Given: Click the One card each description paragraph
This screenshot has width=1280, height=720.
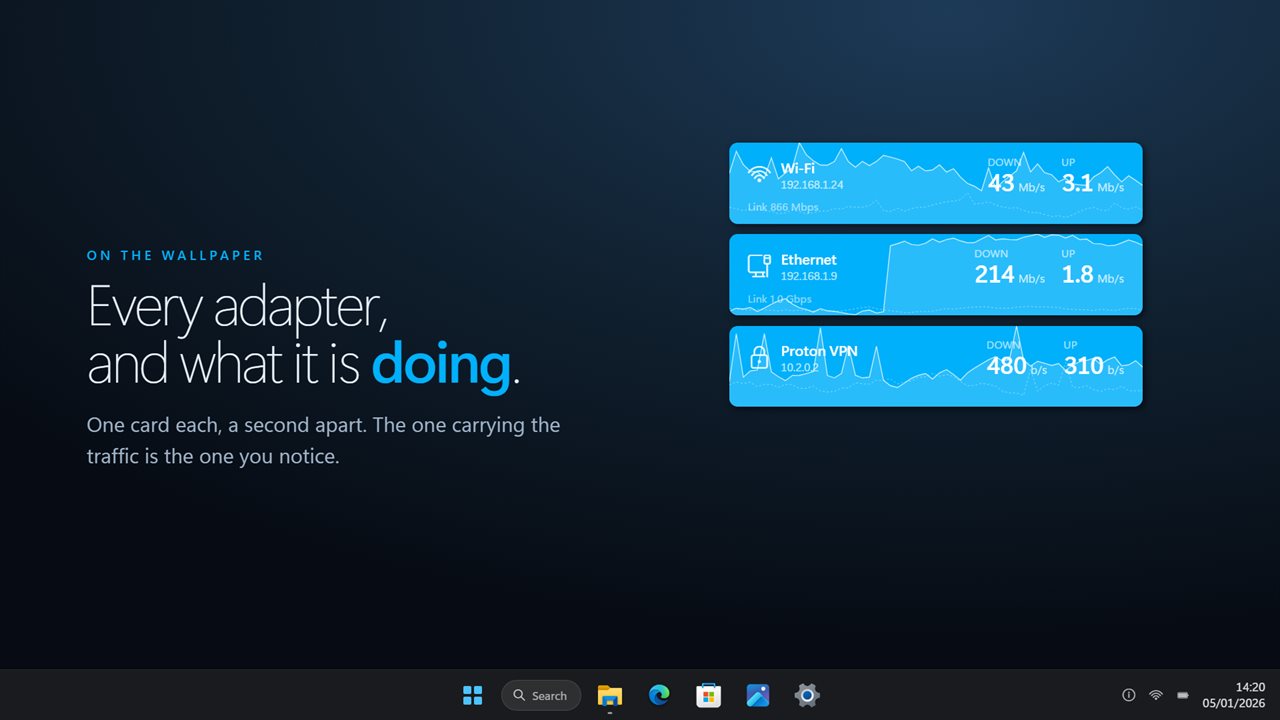Looking at the screenshot, I should [323, 441].
